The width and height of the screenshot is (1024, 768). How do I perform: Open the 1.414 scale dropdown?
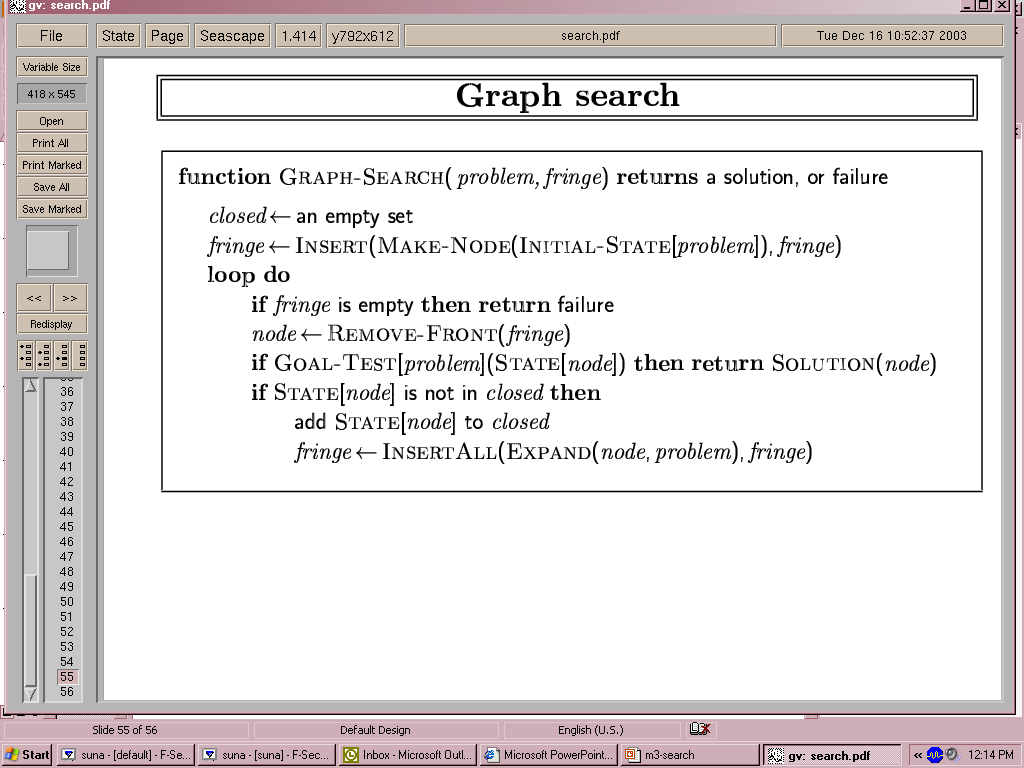[x=299, y=36]
